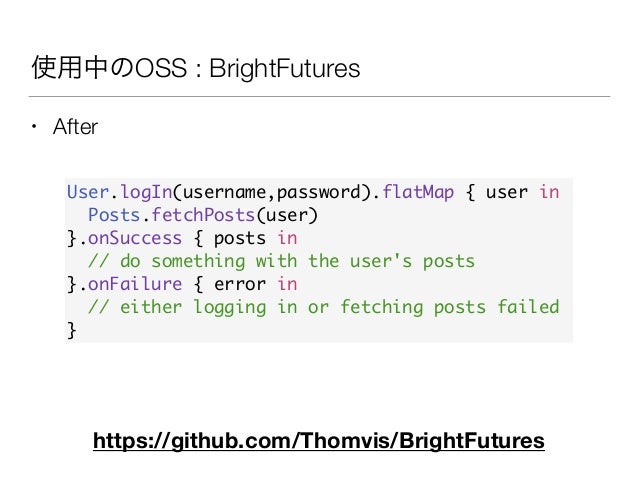Click the slide title BrightFutures text
Screen dimensions: 638x479
coord(284,68)
